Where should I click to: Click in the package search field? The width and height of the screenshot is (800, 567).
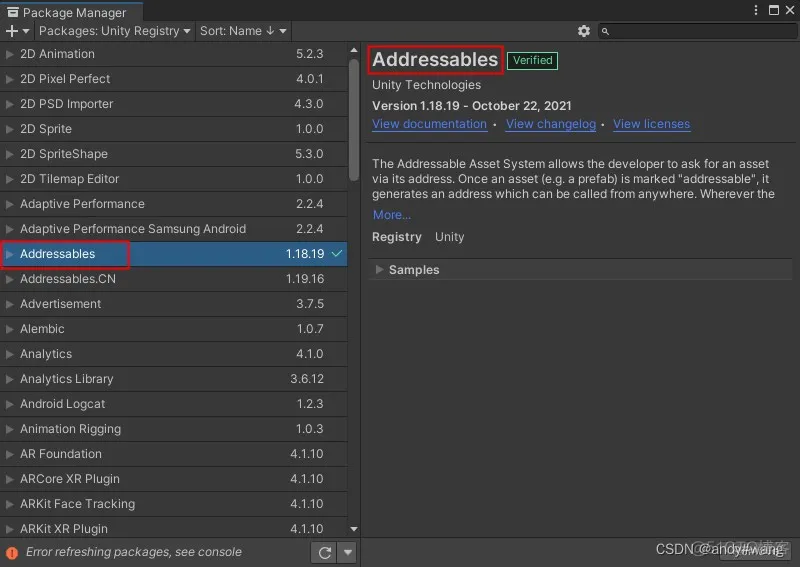coord(696,31)
